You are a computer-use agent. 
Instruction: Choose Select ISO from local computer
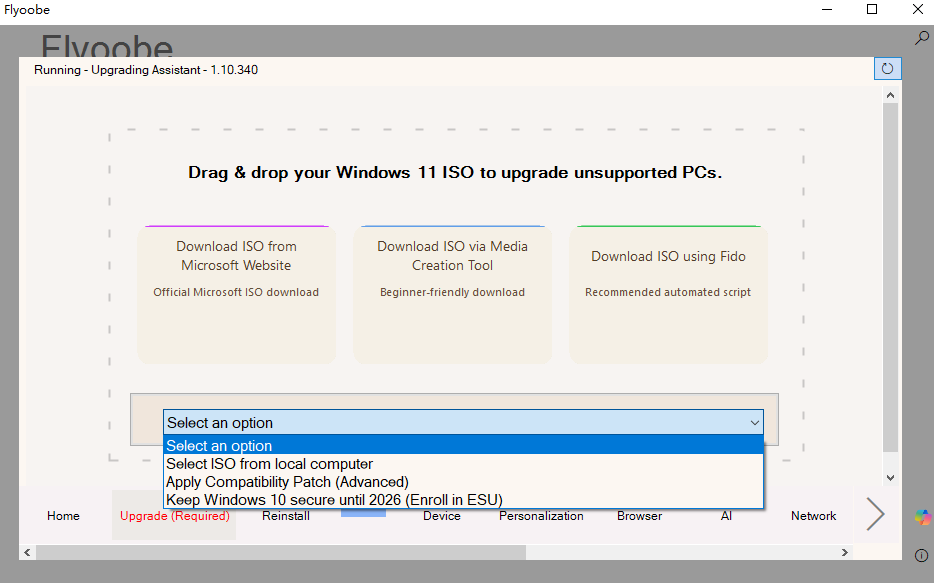click(x=463, y=463)
